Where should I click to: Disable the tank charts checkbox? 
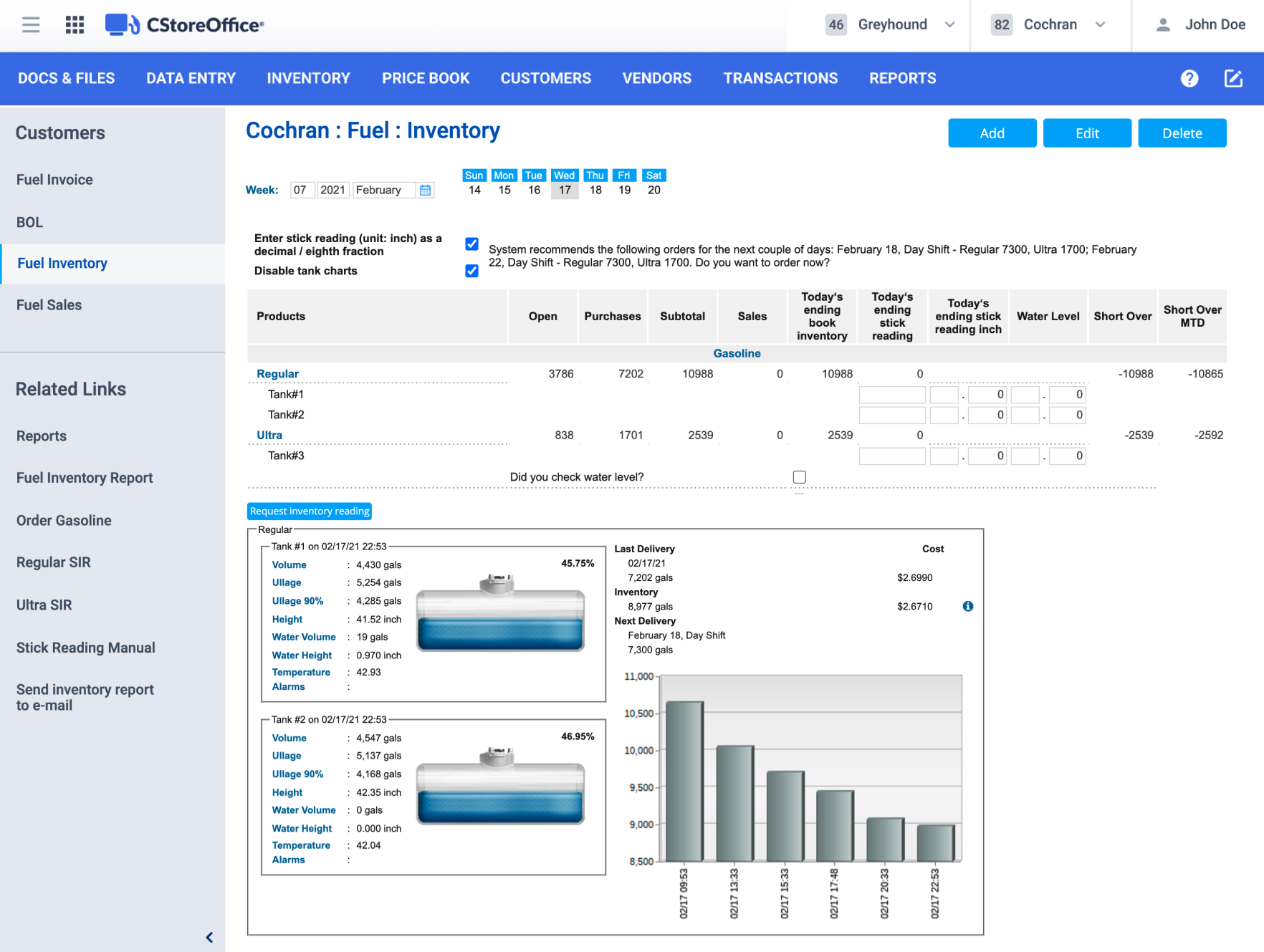tap(471, 271)
